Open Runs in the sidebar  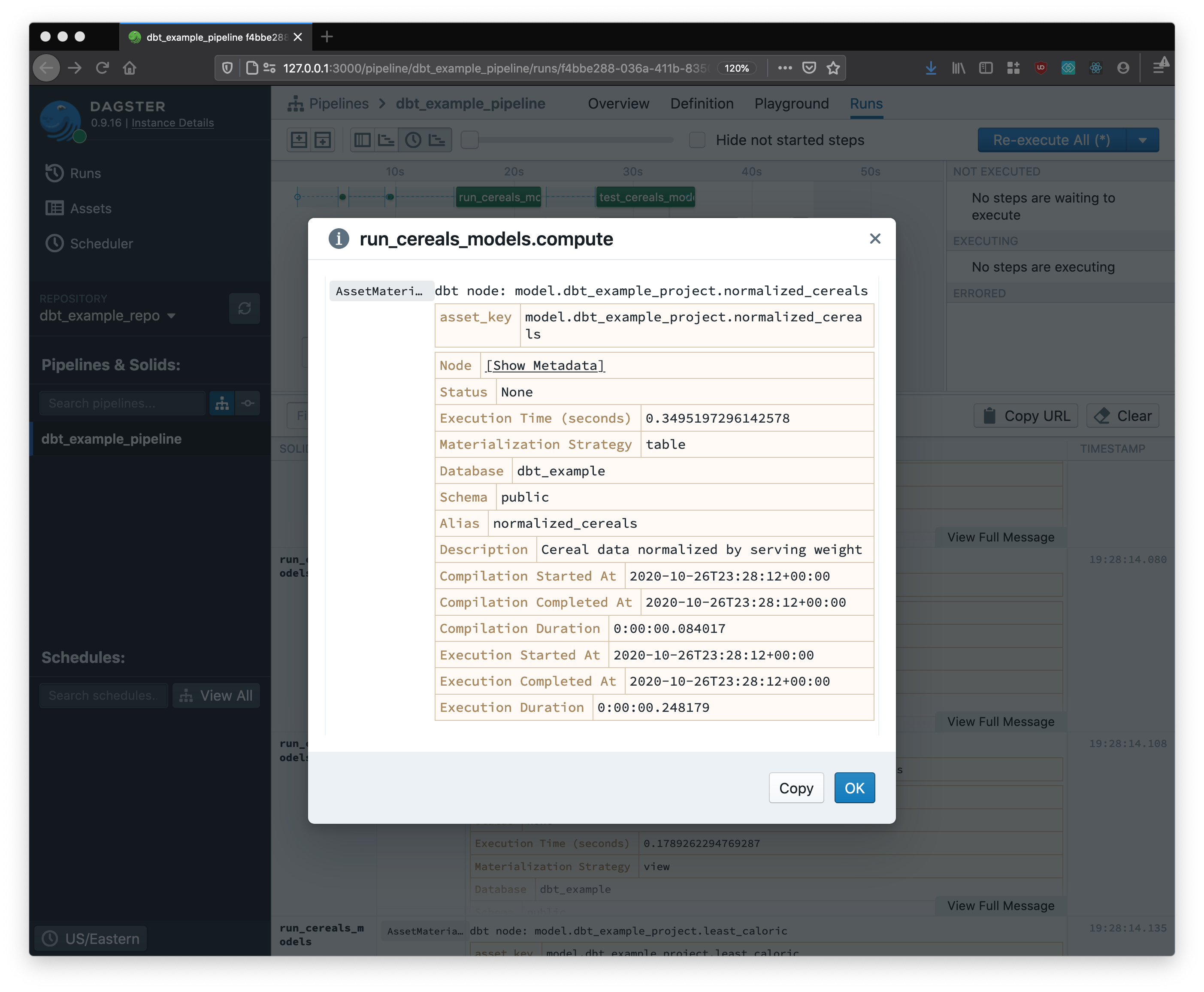coord(73,173)
